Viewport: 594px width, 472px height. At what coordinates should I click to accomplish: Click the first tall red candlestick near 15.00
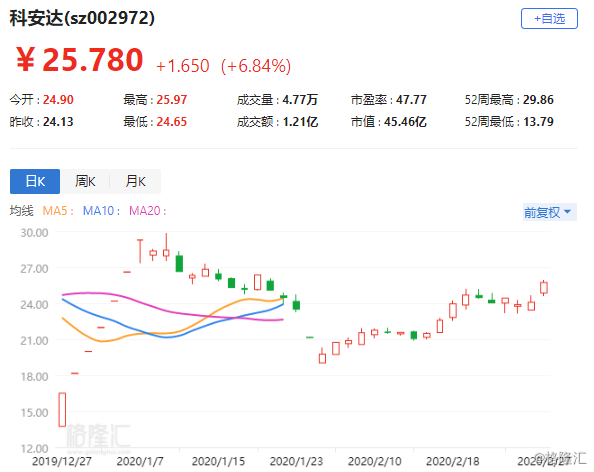62,409
